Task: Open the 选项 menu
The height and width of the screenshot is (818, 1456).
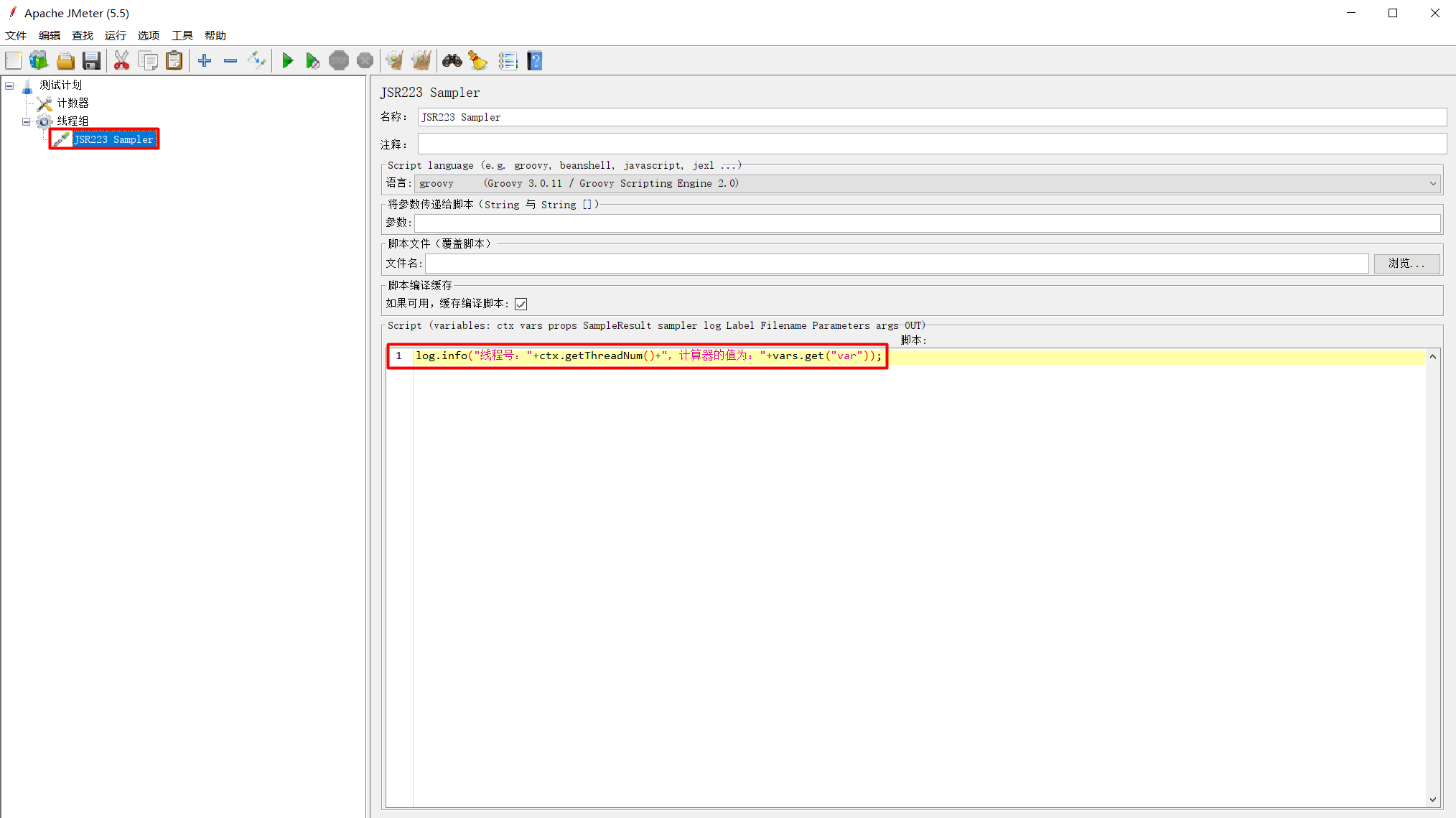Action: 148,35
